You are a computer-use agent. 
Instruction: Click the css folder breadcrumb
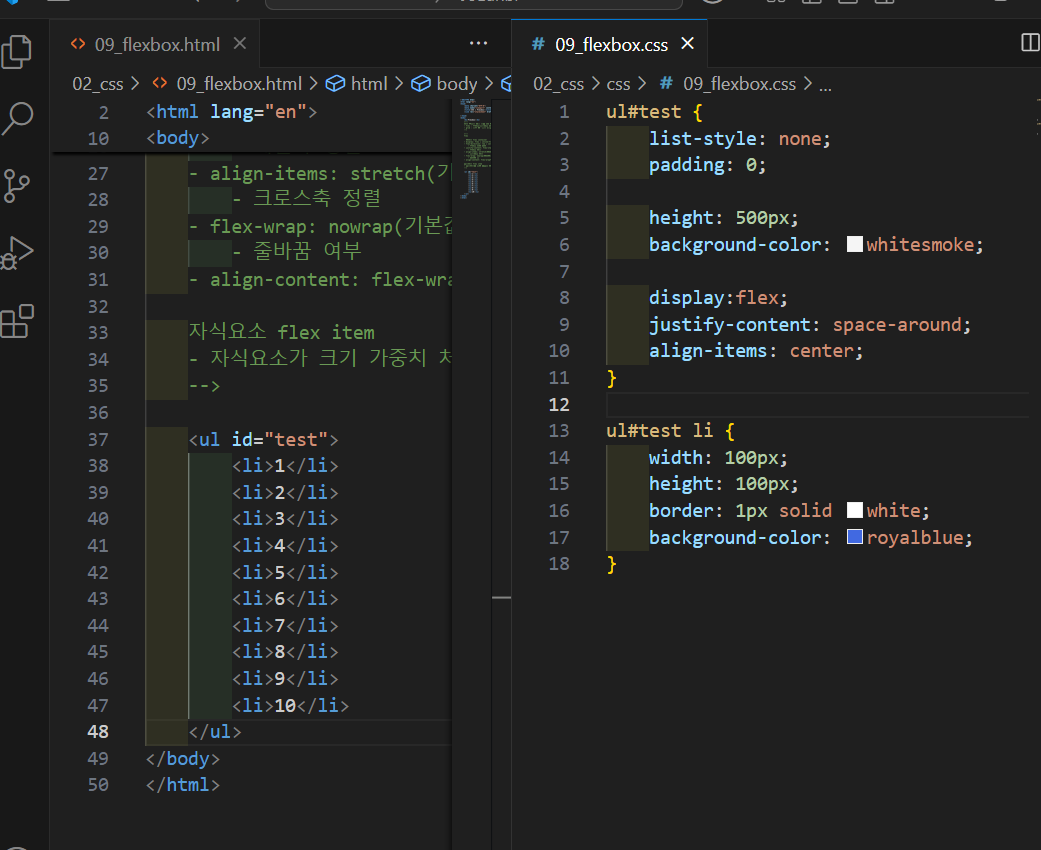[x=618, y=84]
